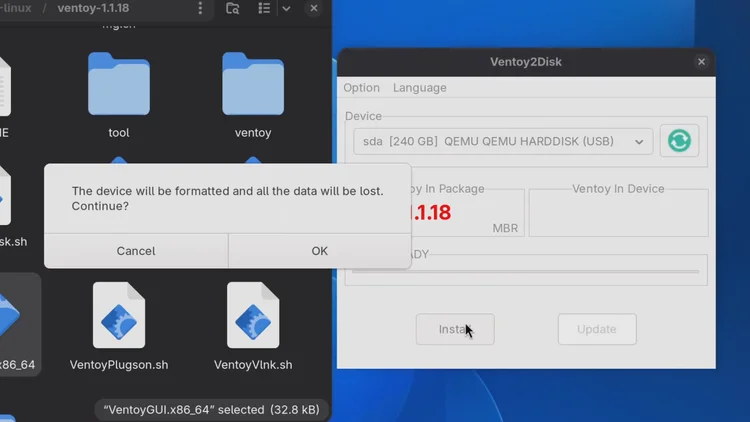Close the file manager window
This screenshot has height=422, width=750.
point(314,8)
